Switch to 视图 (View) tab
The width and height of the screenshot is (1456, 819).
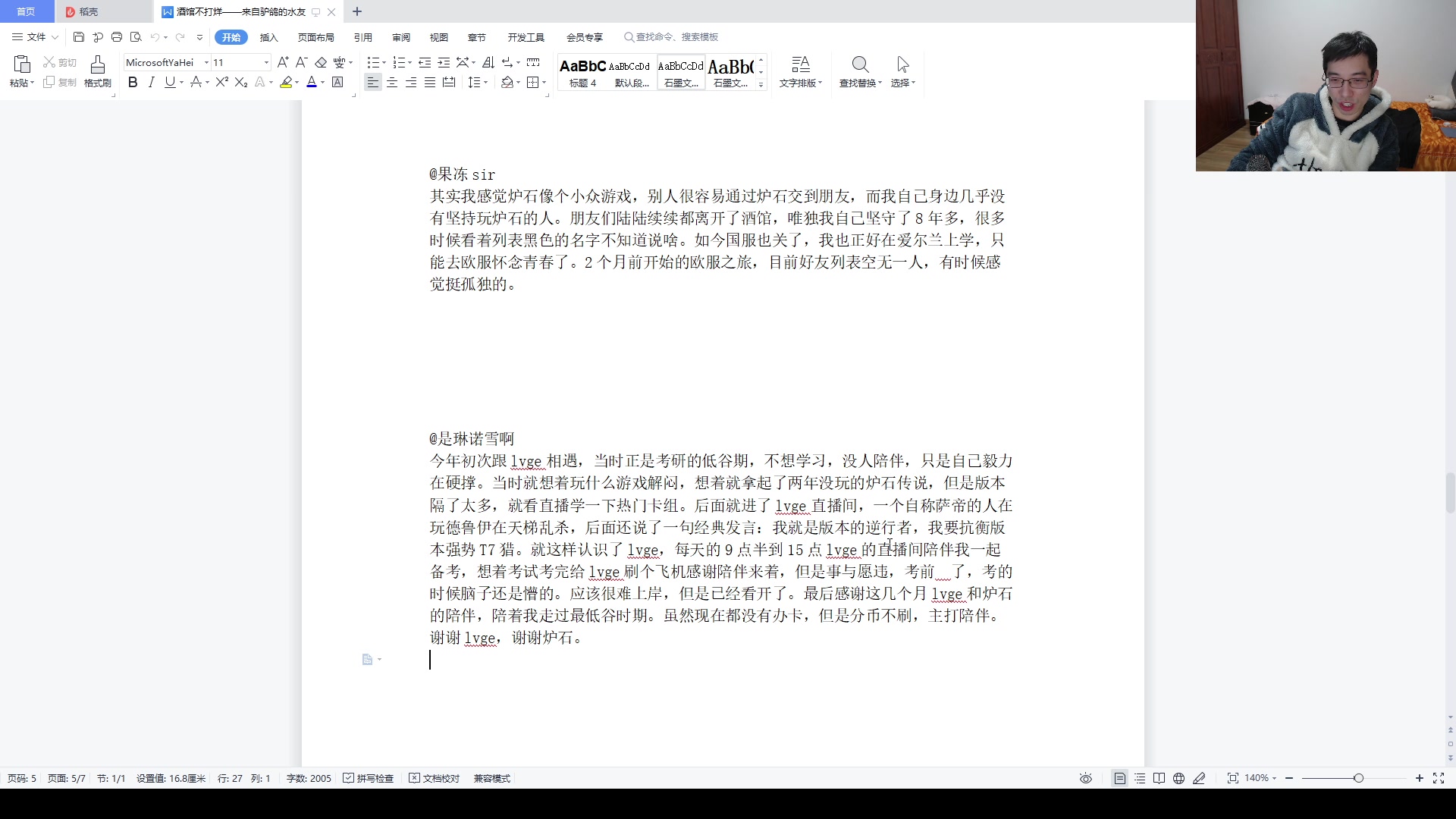(439, 37)
